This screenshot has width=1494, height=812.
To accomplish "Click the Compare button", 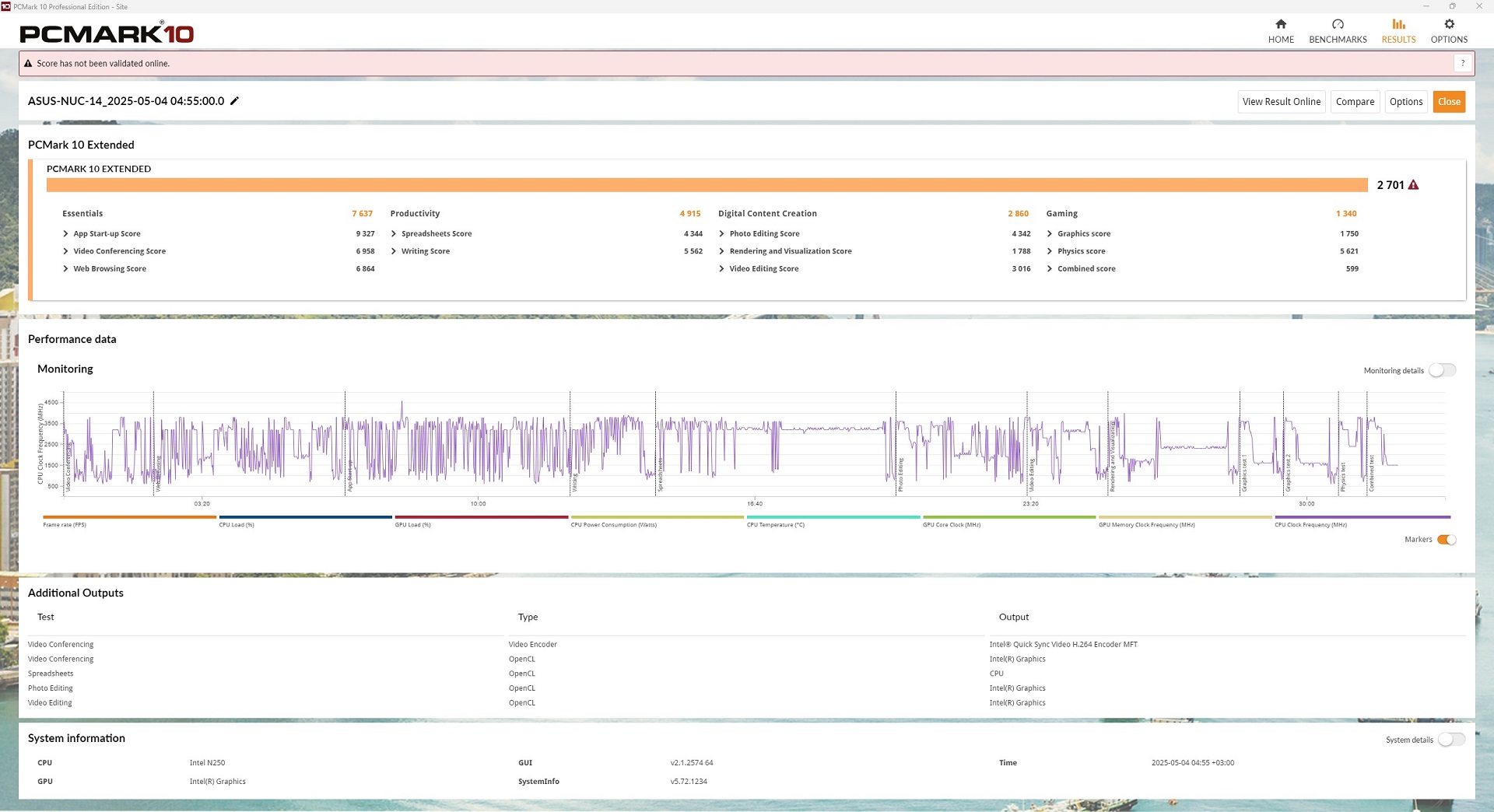I will point(1355,102).
